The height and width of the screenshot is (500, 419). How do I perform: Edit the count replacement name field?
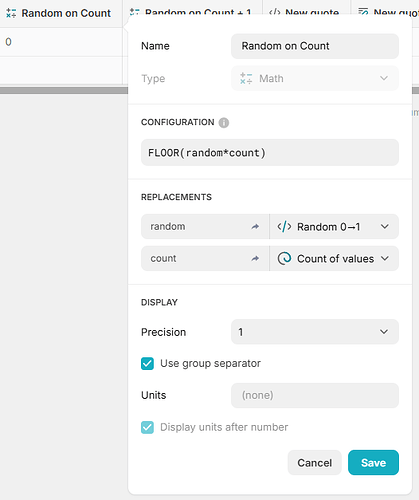coord(205,258)
